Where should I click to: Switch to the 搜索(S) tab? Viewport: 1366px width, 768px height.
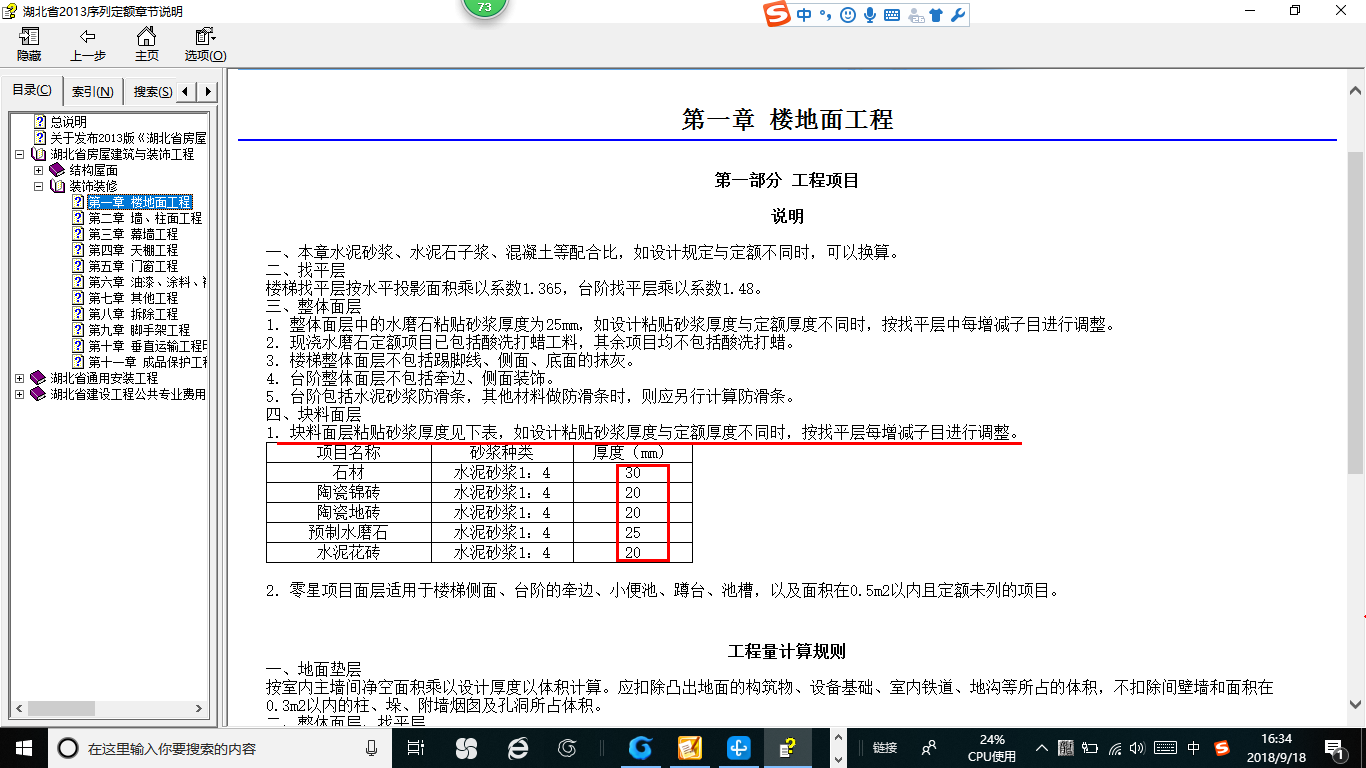pos(152,92)
